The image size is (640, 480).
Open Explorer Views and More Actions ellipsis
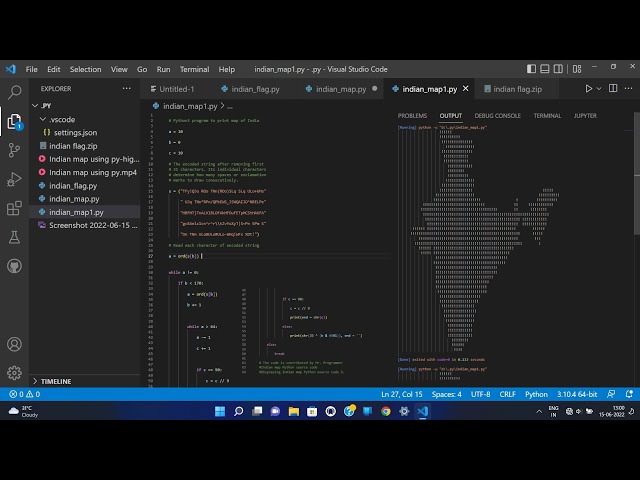(127, 89)
